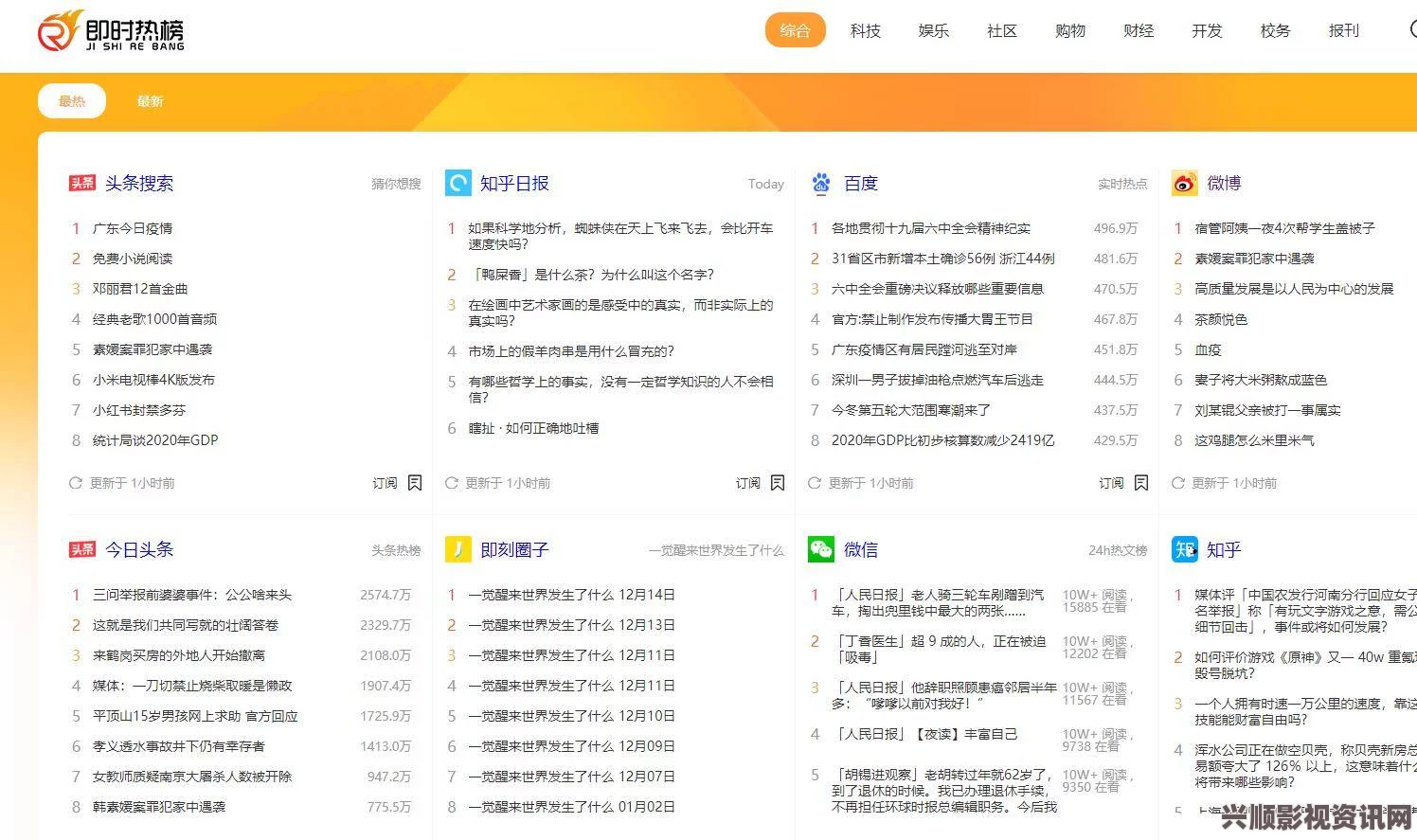The image size is (1417, 840).
Task: Click the 今日头条 card icon
Action: pyautogui.click(x=82, y=549)
